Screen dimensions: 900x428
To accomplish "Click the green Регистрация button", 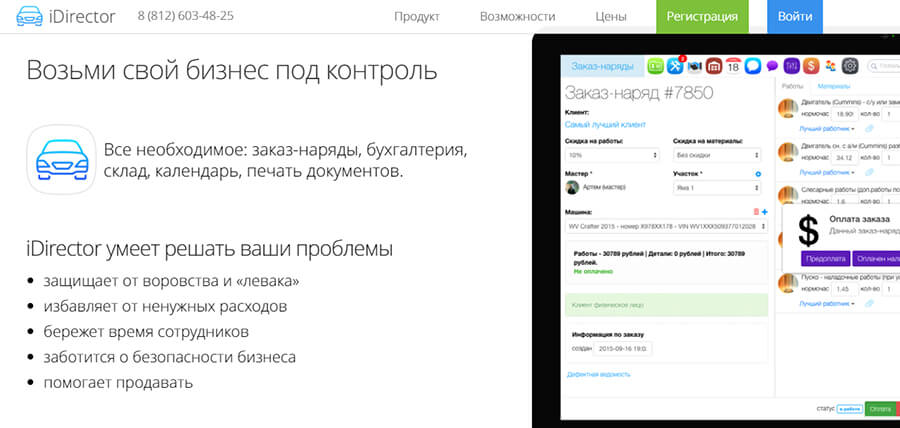I will pos(702,17).
